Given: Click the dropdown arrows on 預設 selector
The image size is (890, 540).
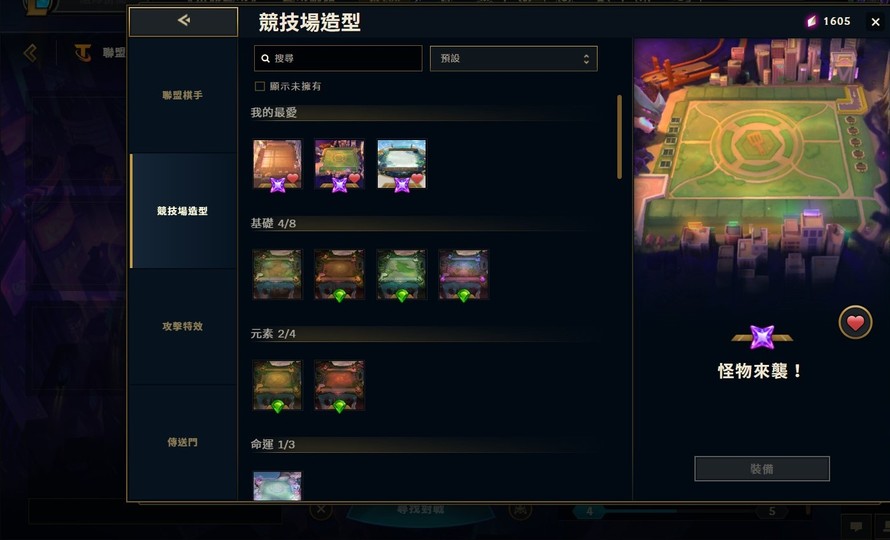Looking at the screenshot, I should pyautogui.click(x=586, y=58).
